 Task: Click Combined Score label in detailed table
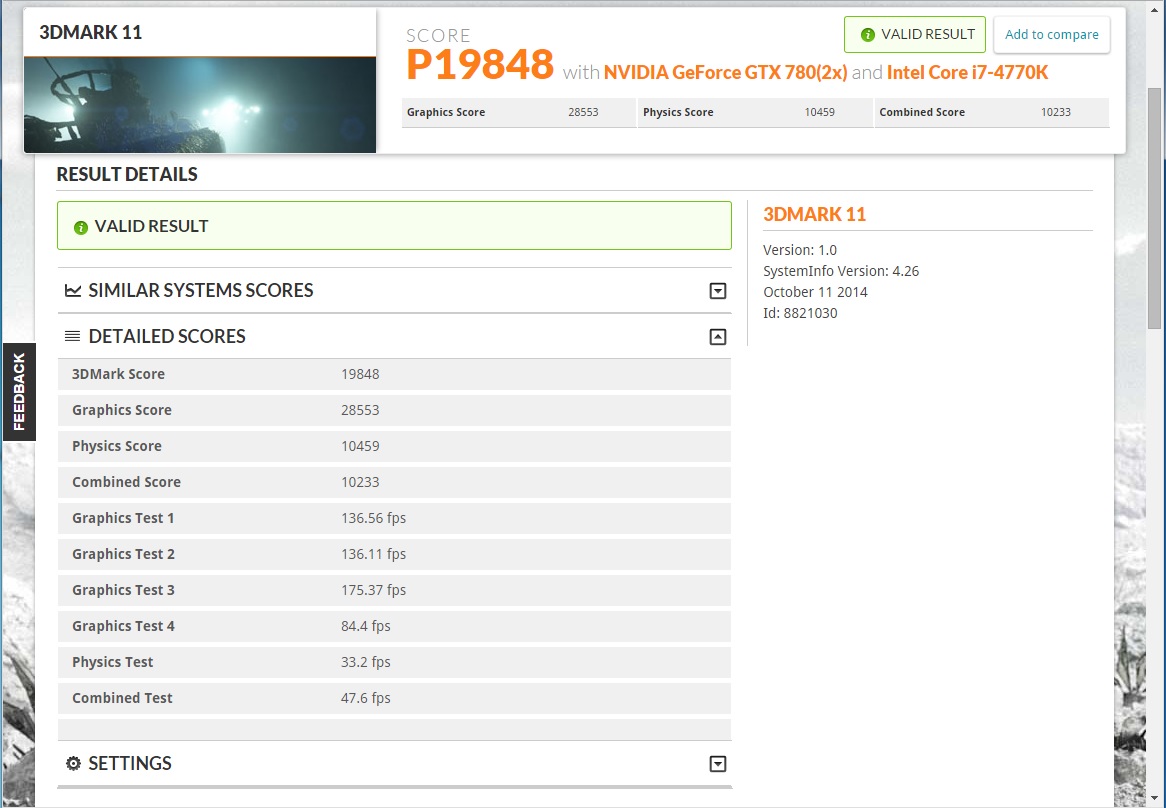[x=126, y=482]
